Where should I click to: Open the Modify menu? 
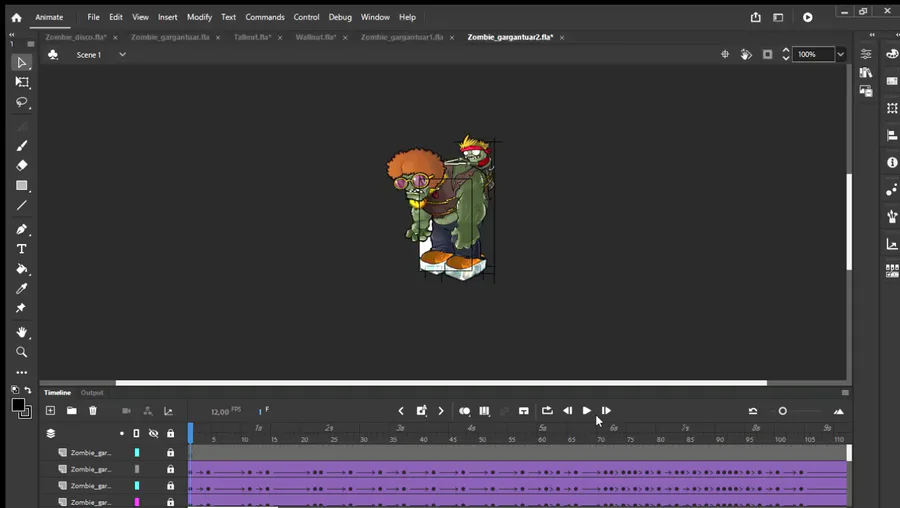[199, 17]
